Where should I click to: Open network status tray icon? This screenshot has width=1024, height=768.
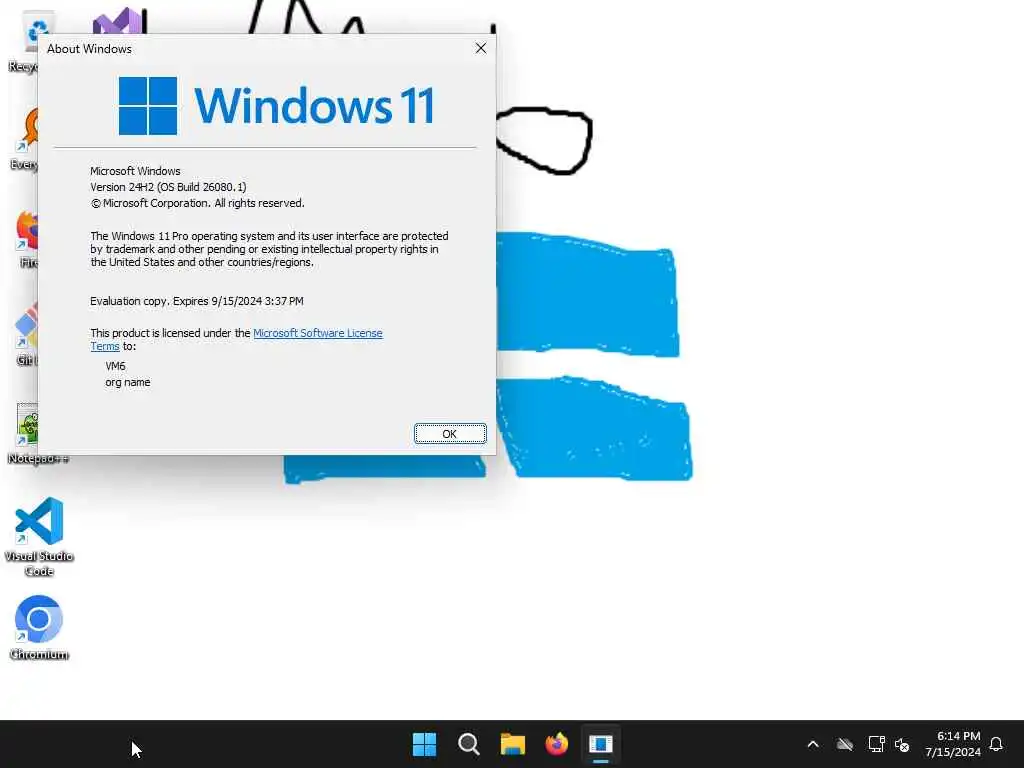[x=876, y=744]
